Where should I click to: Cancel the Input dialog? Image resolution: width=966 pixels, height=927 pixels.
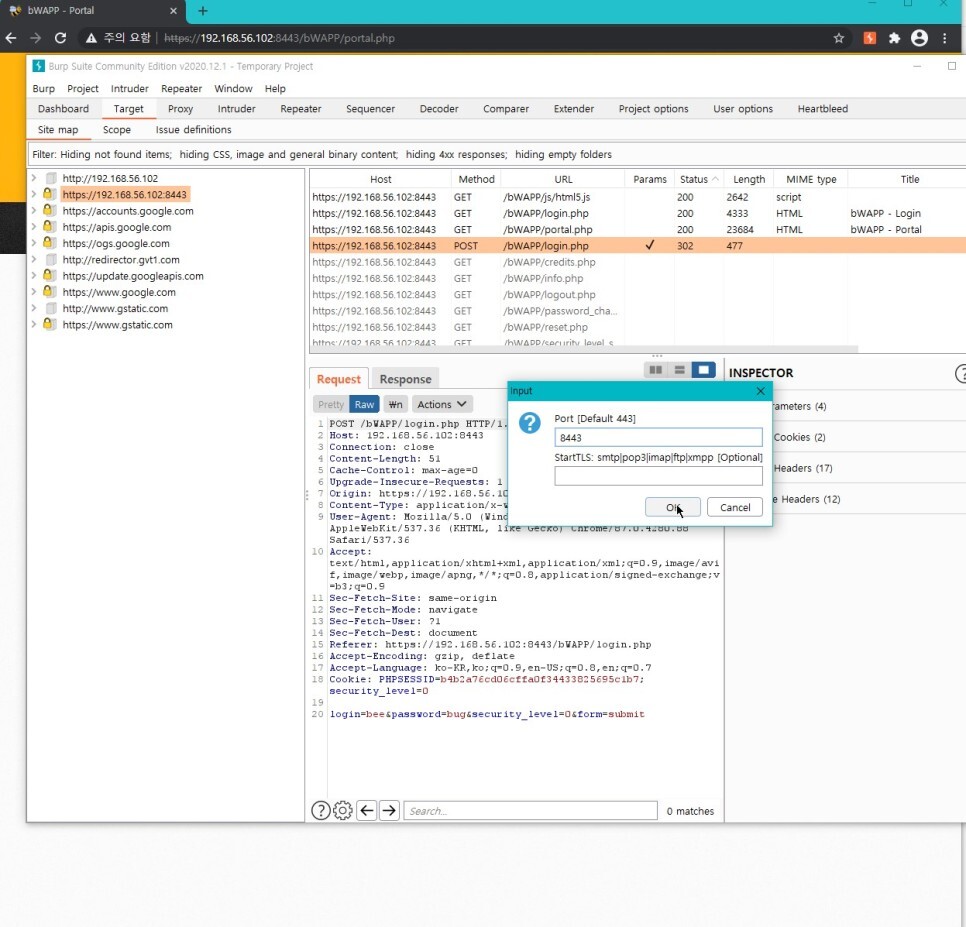pos(734,507)
